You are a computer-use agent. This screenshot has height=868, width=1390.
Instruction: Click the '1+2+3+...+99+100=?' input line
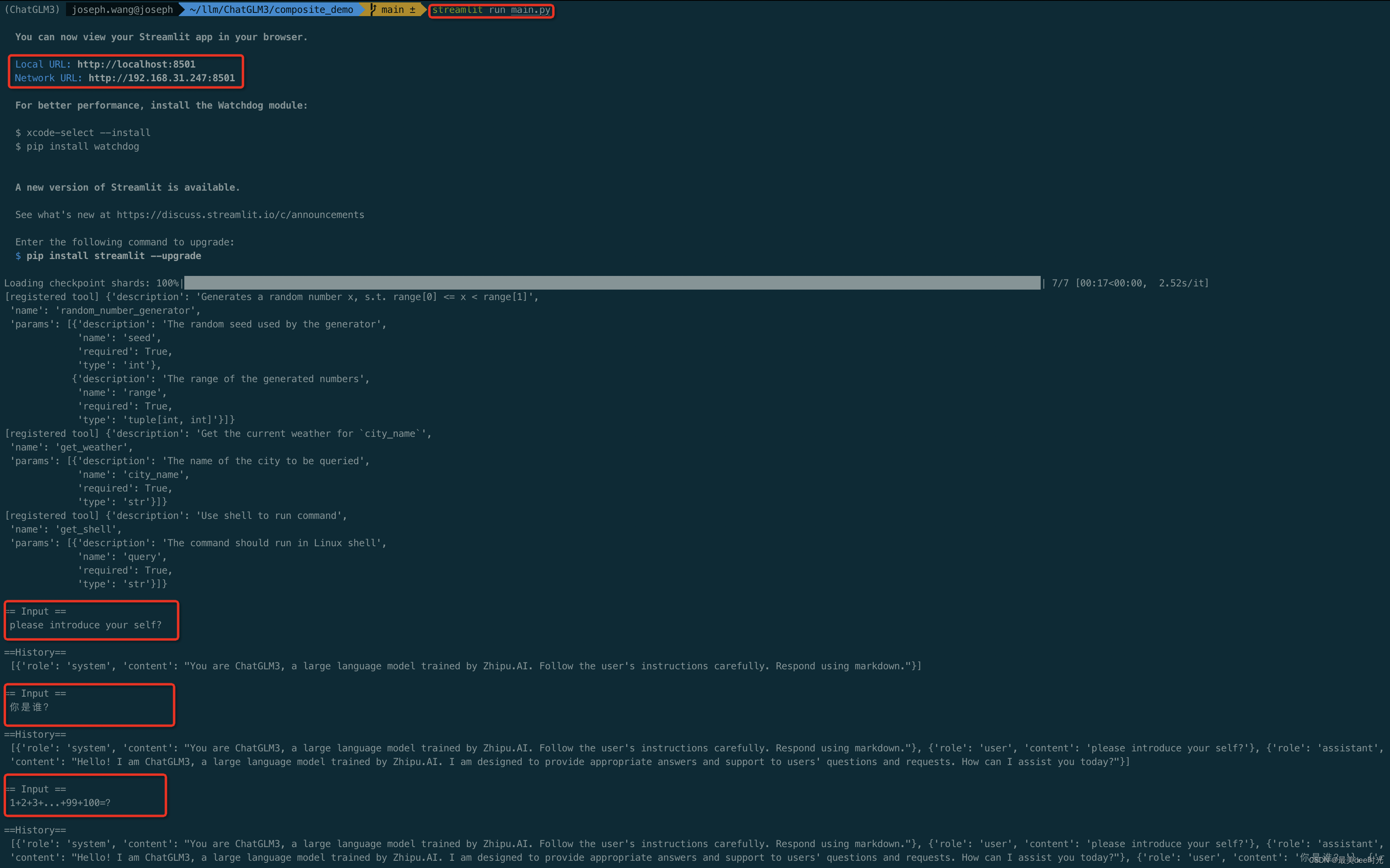tap(60, 803)
